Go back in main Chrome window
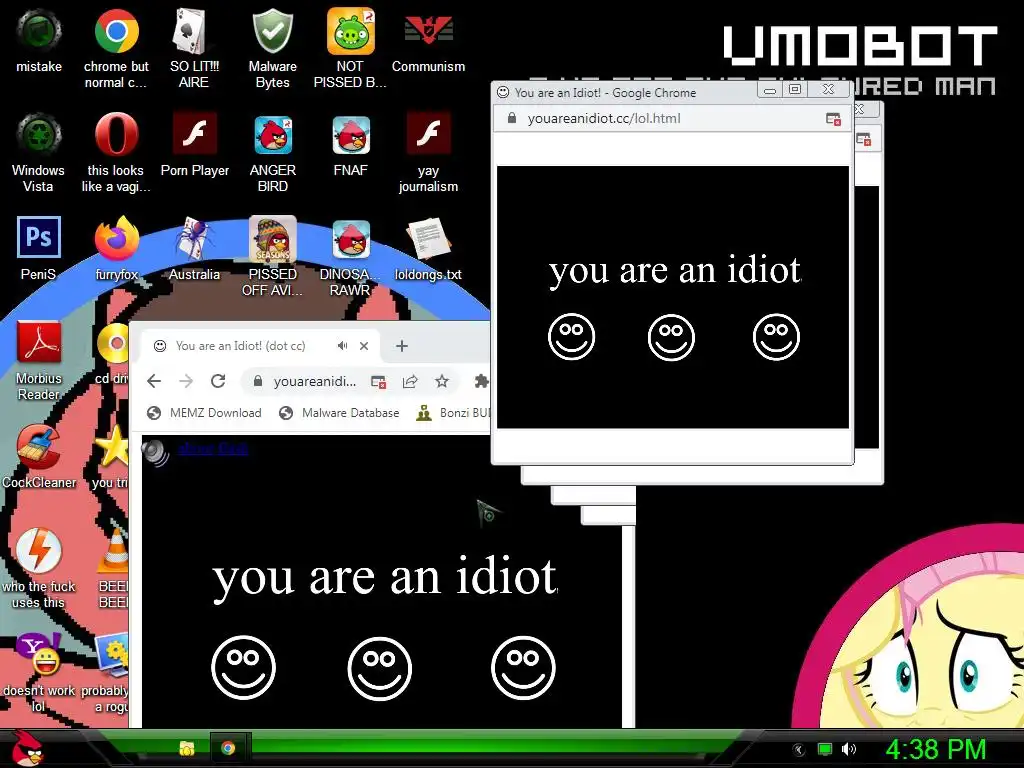Viewport: 1024px width, 768px height. [153, 381]
